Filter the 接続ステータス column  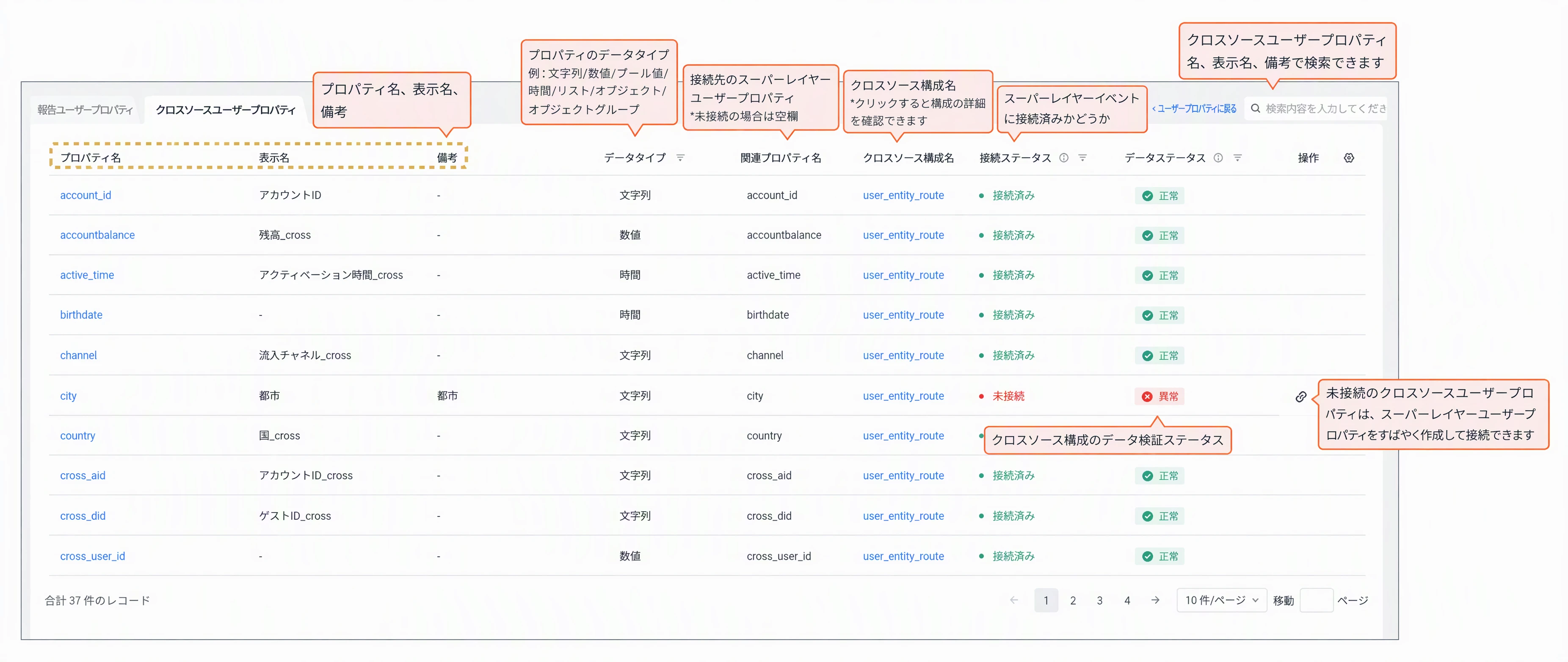1082,157
